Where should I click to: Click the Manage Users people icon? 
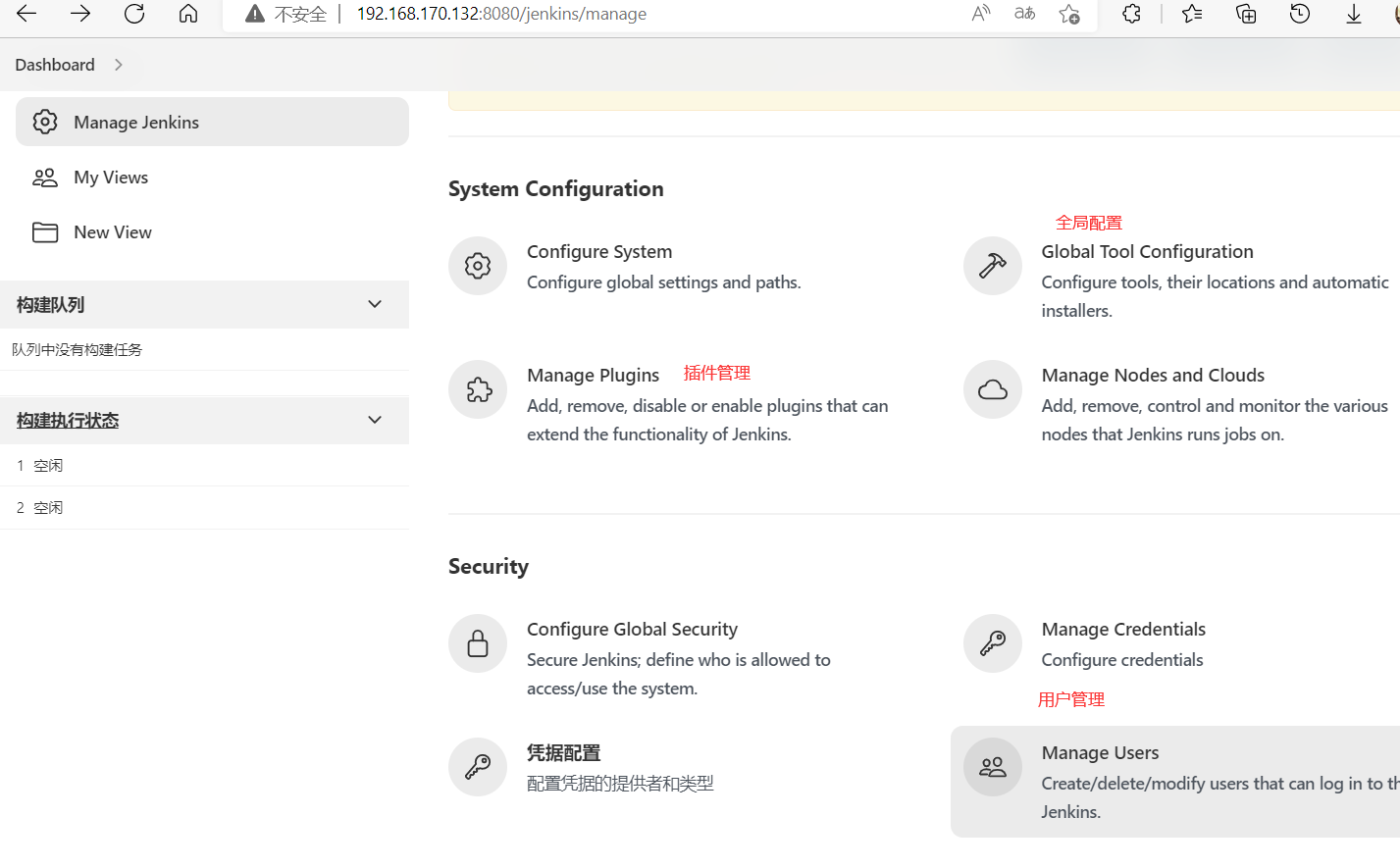click(x=993, y=767)
